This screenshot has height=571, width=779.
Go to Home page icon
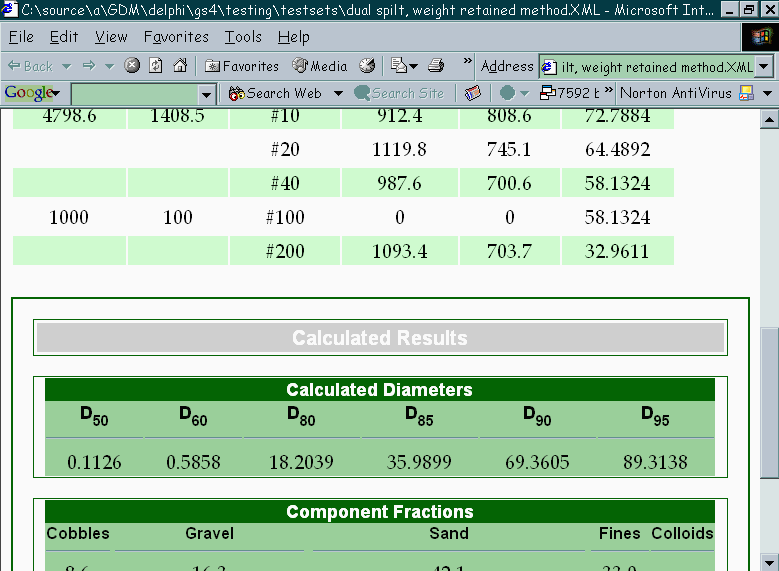click(x=180, y=66)
